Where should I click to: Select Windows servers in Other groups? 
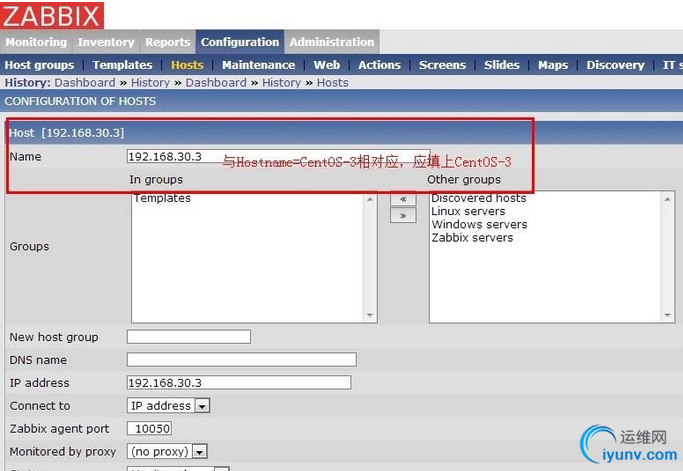point(479,224)
